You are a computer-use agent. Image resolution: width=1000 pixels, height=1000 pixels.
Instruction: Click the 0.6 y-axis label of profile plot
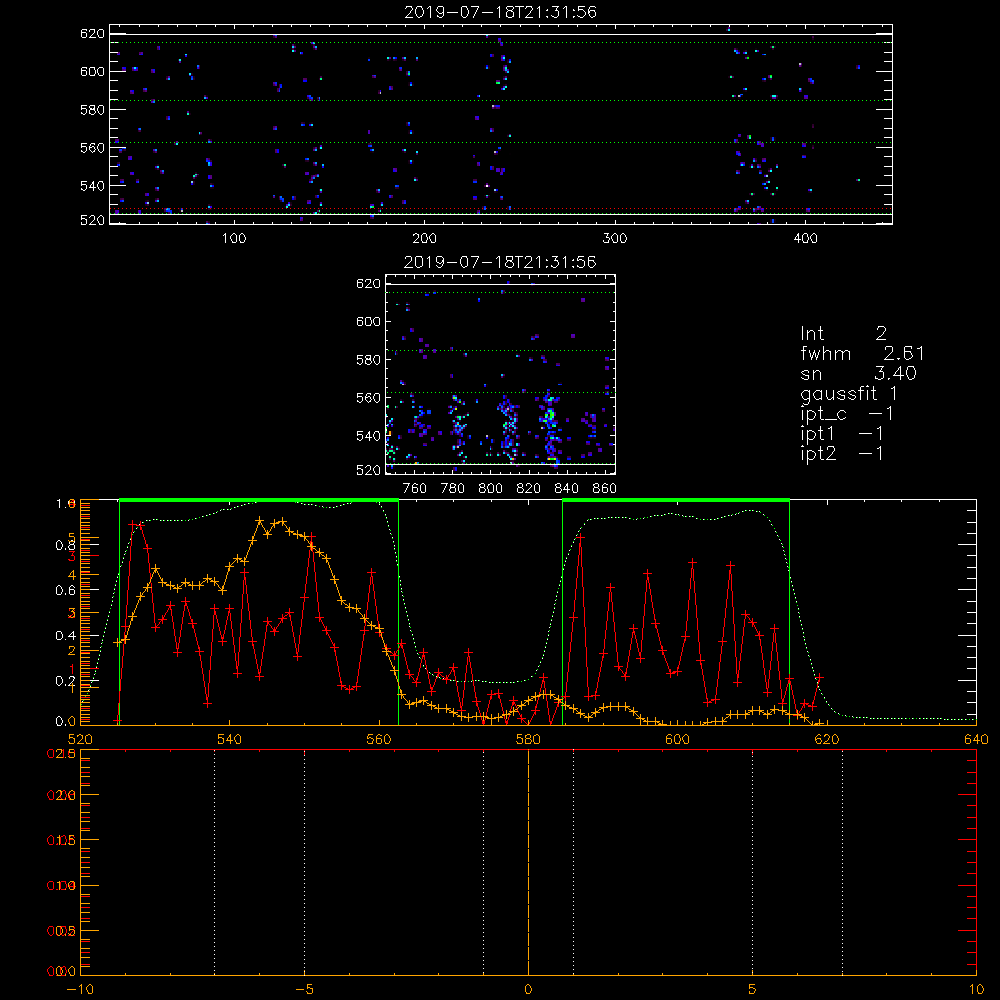coord(66,591)
